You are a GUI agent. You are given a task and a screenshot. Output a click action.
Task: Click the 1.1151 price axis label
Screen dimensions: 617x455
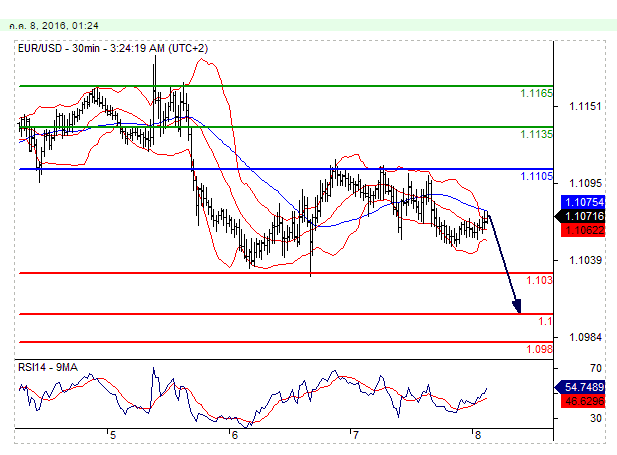[x=583, y=106]
